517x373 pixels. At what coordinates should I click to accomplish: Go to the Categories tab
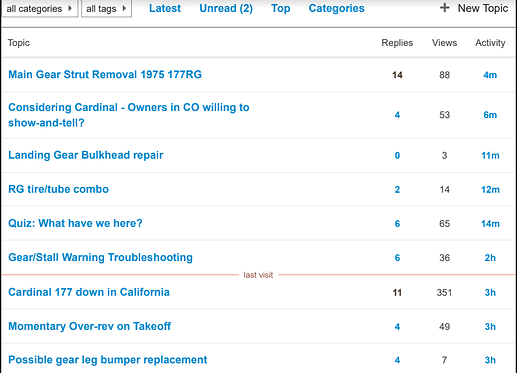coord(336,8)
